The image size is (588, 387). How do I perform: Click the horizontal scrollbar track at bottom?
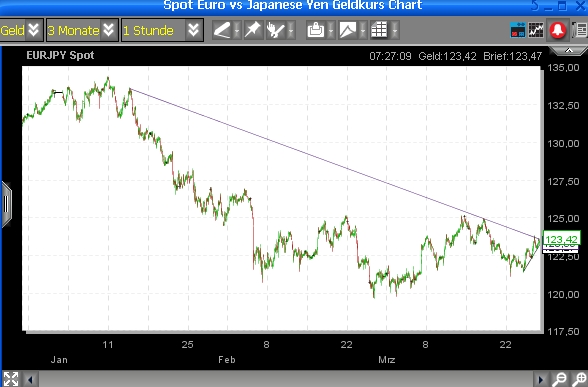point(285,380)
